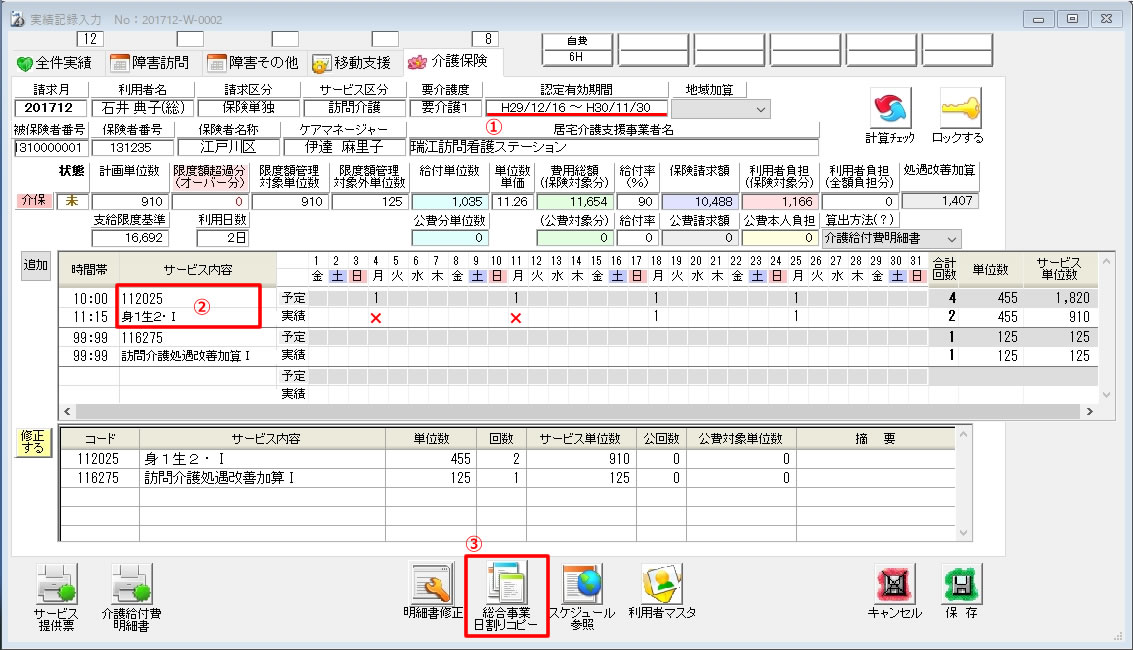Print the 介護給付費明細書
Screen dimensions: 1133x650
131,584
